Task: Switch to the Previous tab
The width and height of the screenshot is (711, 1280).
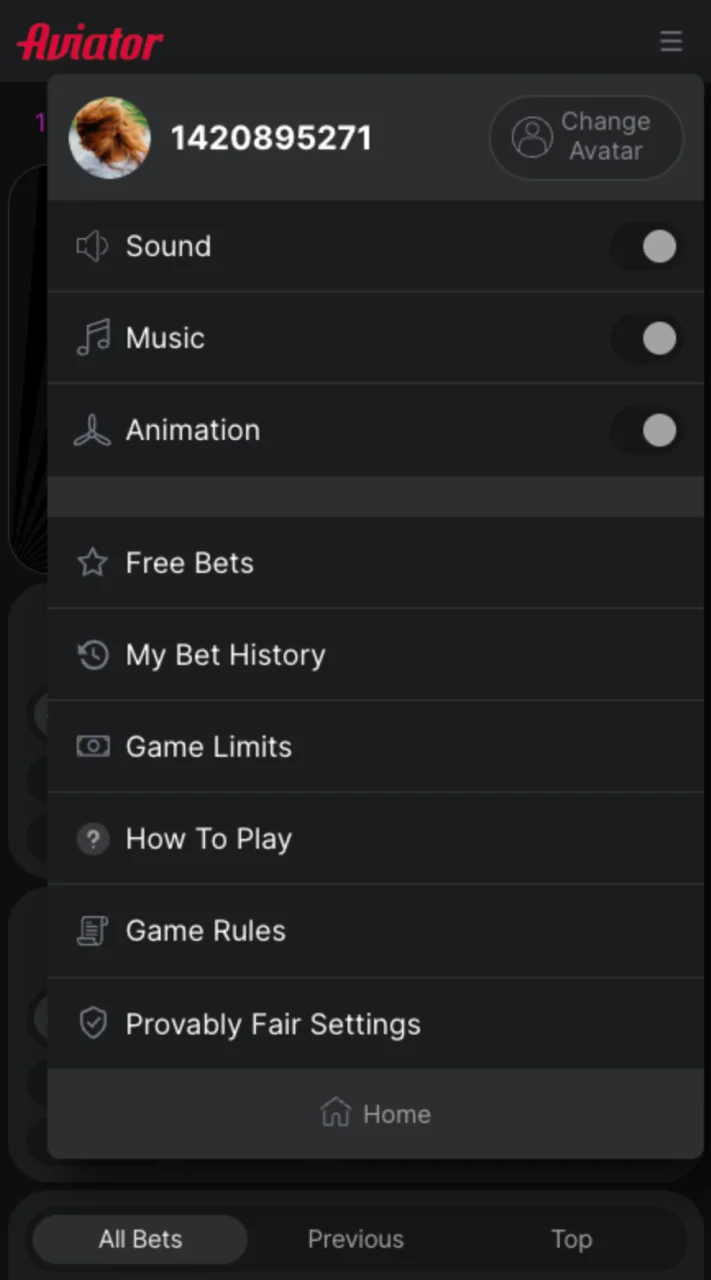Action: (x=356, y=1239)
